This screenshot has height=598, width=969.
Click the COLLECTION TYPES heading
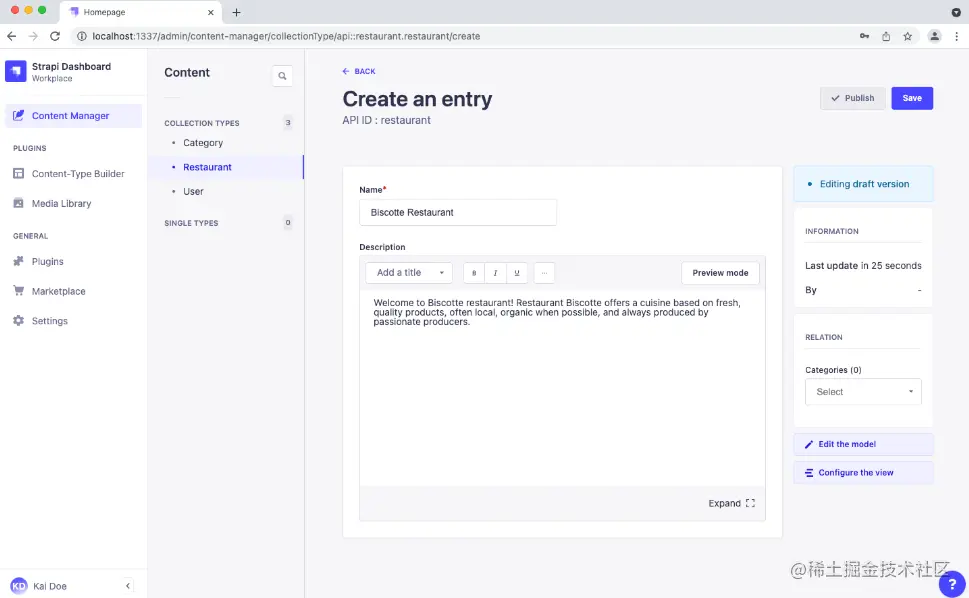(x=201, y=123)
